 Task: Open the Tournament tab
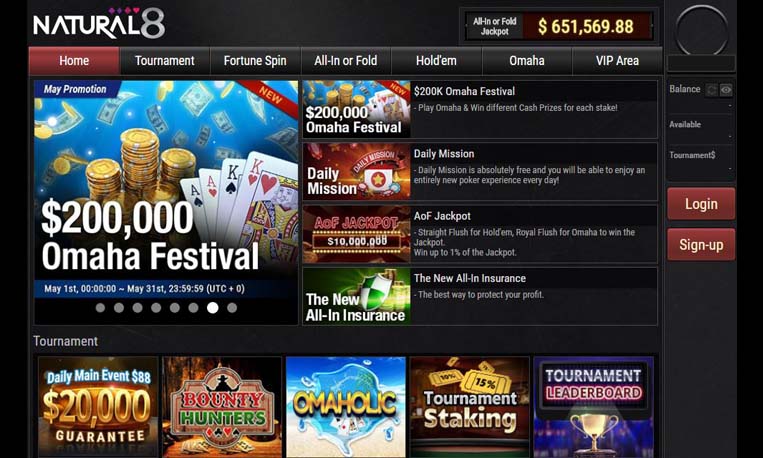pyautogui.click(x=164, y=61)
